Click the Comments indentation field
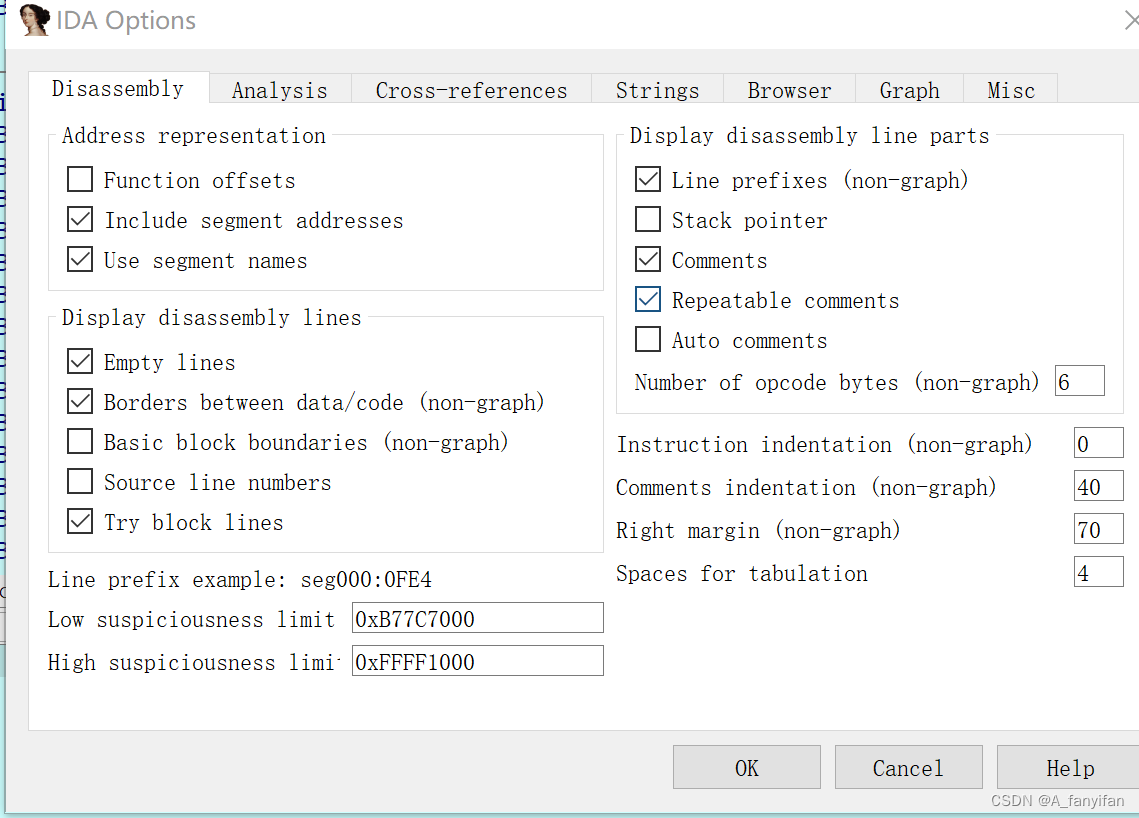This screenshot has height=818, width=1139. click(x=1098, y=486)
